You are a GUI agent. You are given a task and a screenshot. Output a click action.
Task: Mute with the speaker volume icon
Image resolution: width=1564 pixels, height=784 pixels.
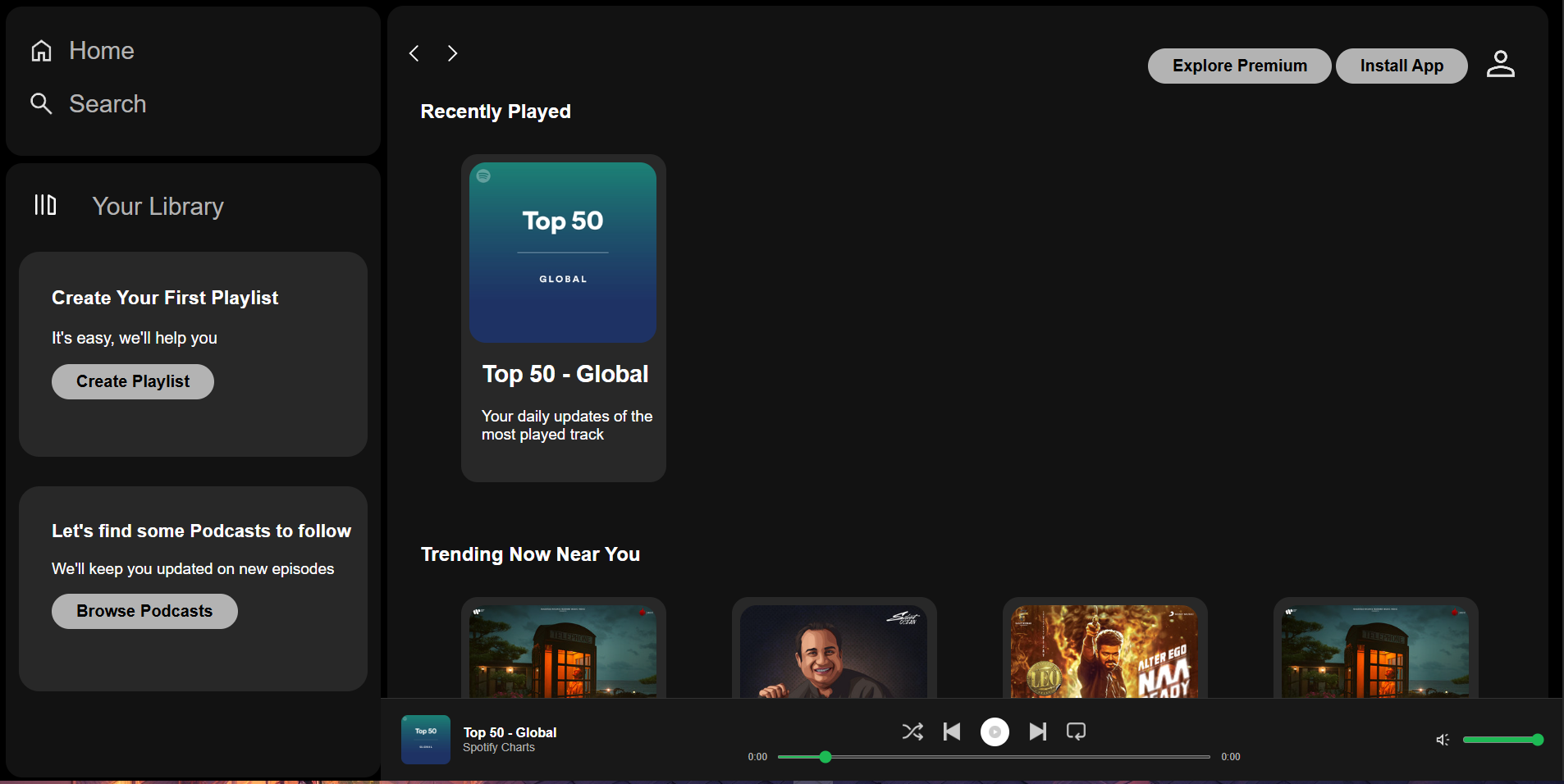(x=1443, y=740)
